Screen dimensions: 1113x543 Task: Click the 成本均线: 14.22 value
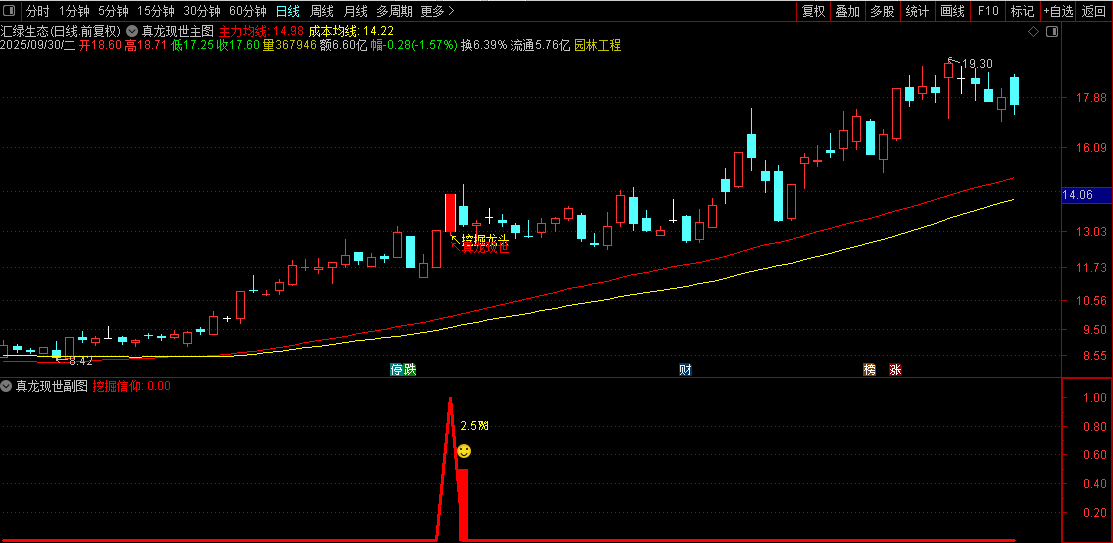click(351, 31)
